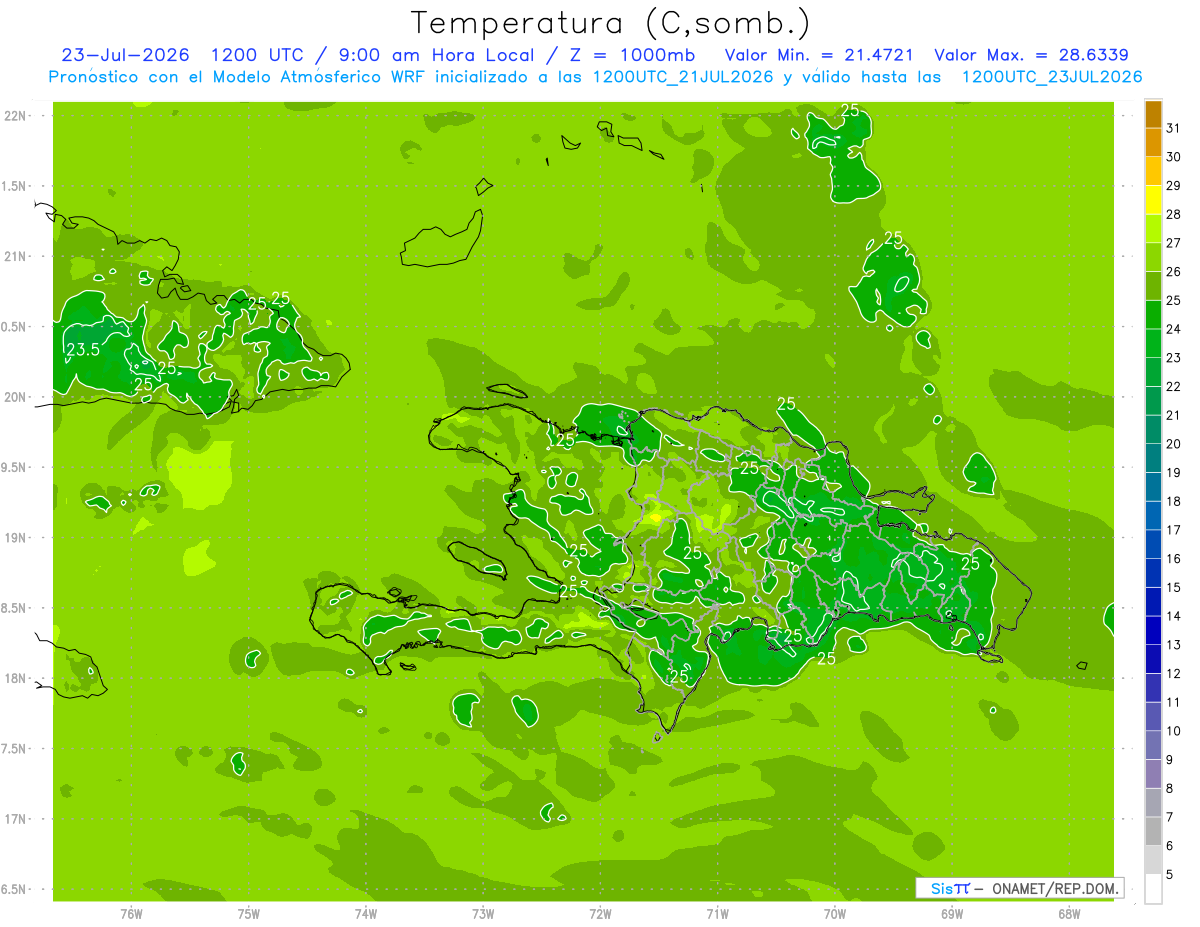Click the green swatch between 24 and 25
The height and width of the screenshot is (927, 1200).
[x=1153, y=315]
